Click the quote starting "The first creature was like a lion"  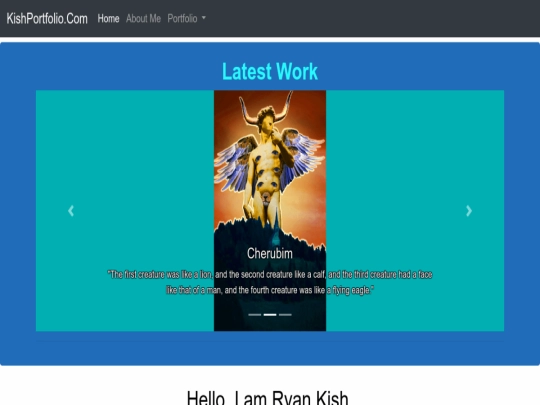coord(270,282)
